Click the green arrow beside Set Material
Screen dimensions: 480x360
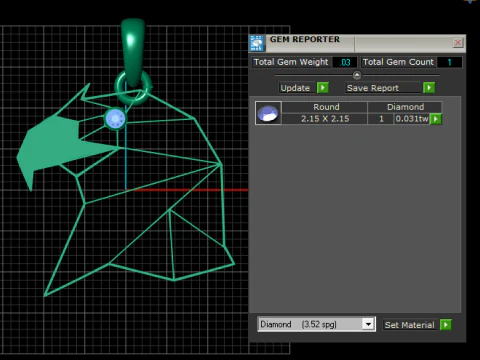click(x=446, y=324)
